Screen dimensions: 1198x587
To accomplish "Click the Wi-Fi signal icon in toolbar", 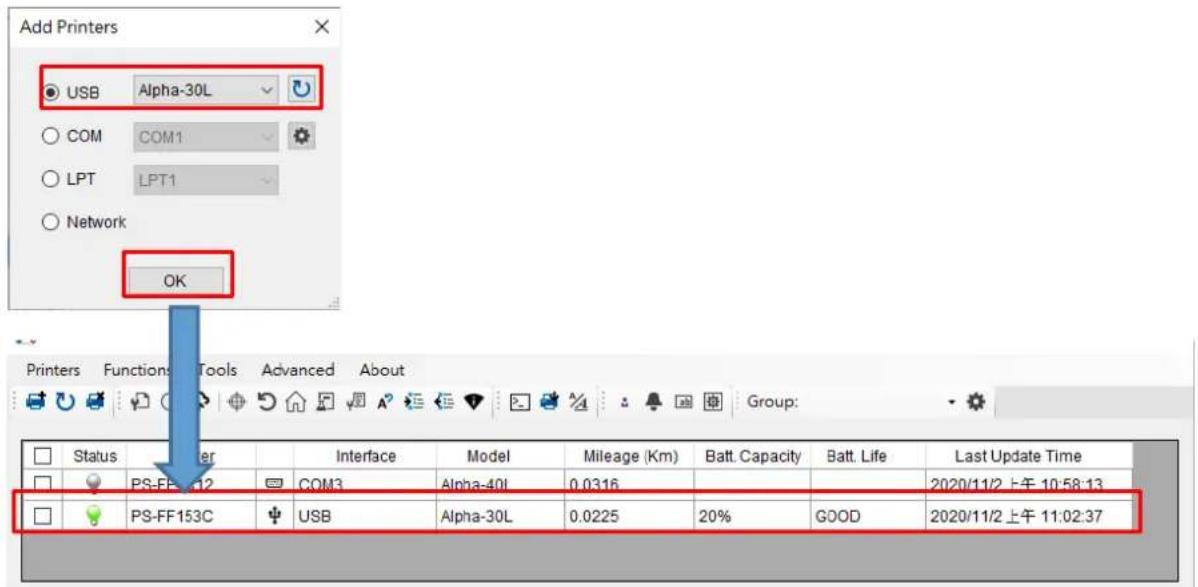I will [473, 401].
